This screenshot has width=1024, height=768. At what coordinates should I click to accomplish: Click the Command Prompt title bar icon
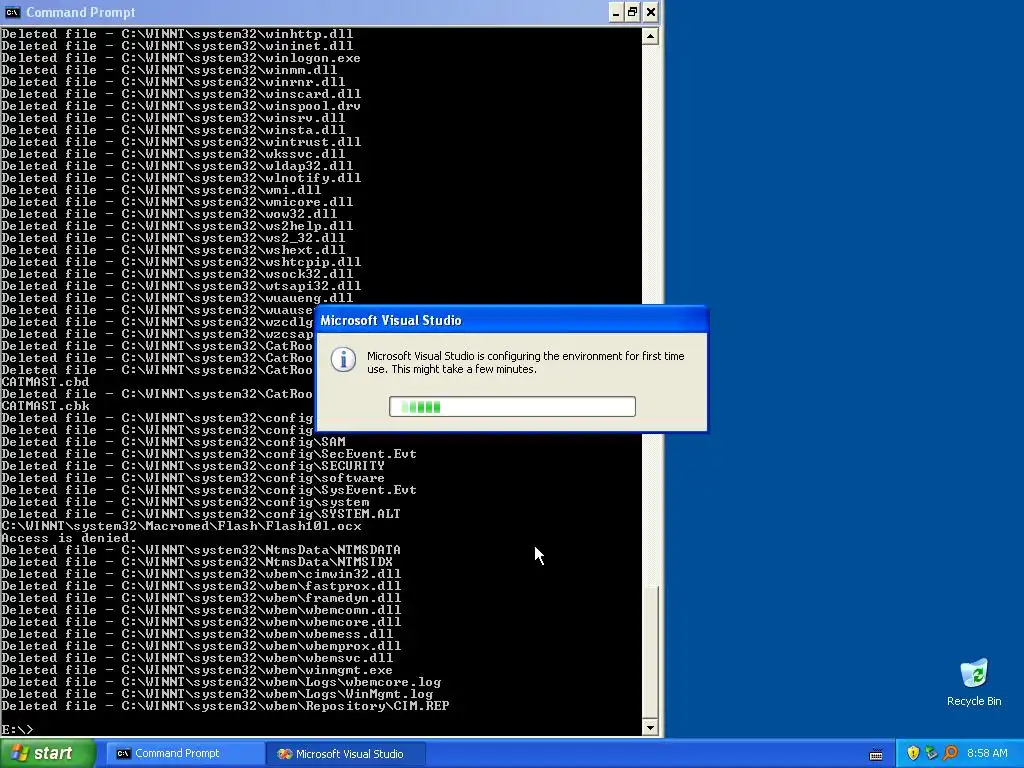[12, 12]
